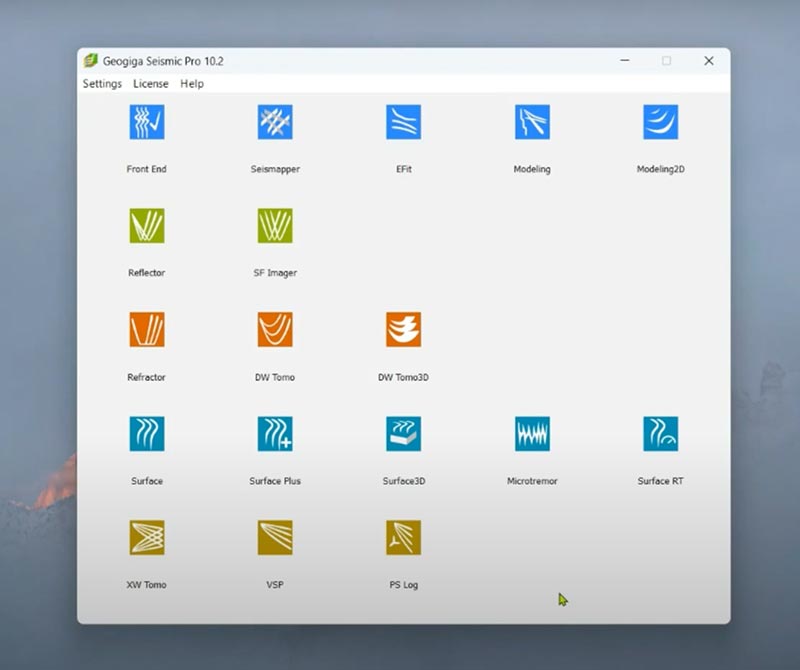The height and width of the screenshot is (670, 800).
Task: Open the Modeling module icon
Action: 532,122
